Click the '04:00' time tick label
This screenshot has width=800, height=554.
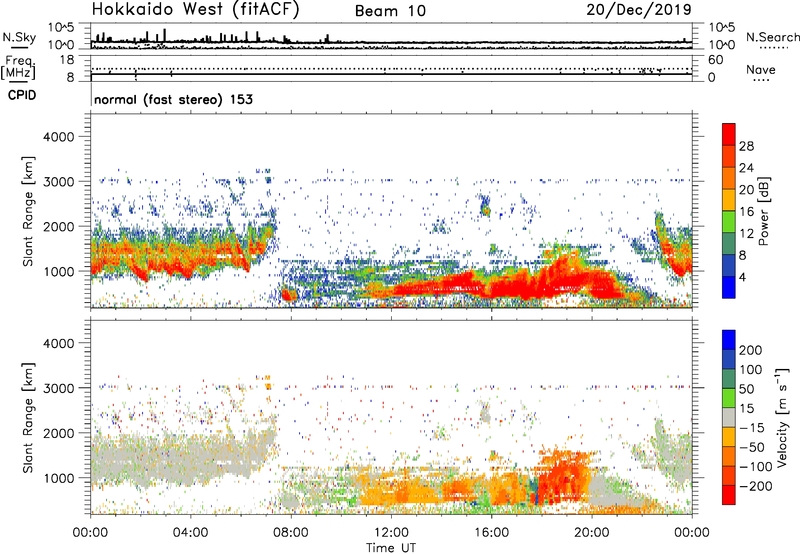[x=191, y=533]
